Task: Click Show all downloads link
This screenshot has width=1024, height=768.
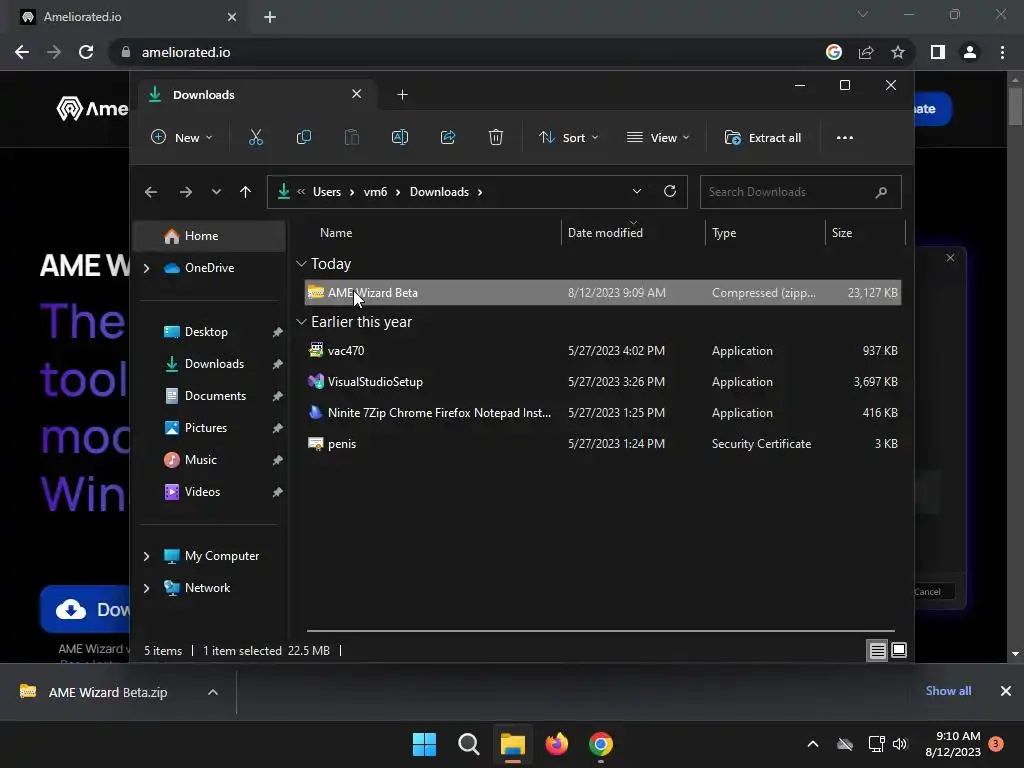Action: (x=948, y=691)
